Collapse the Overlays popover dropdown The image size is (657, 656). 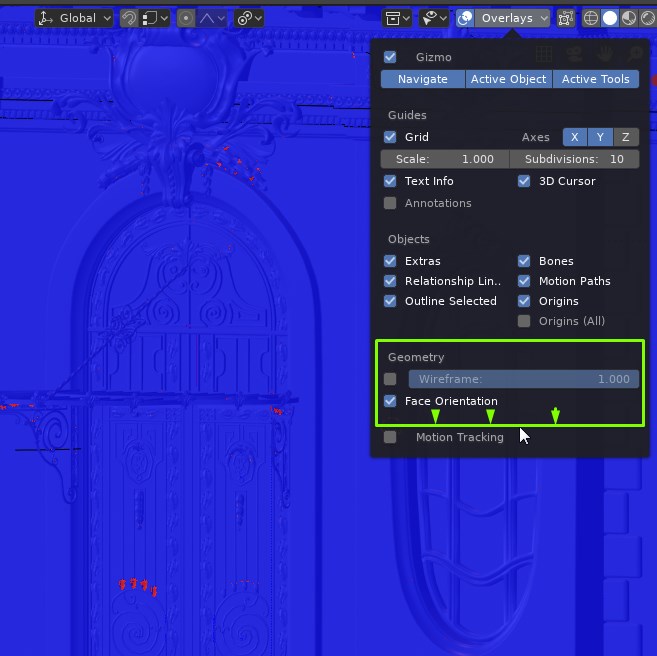512,18
